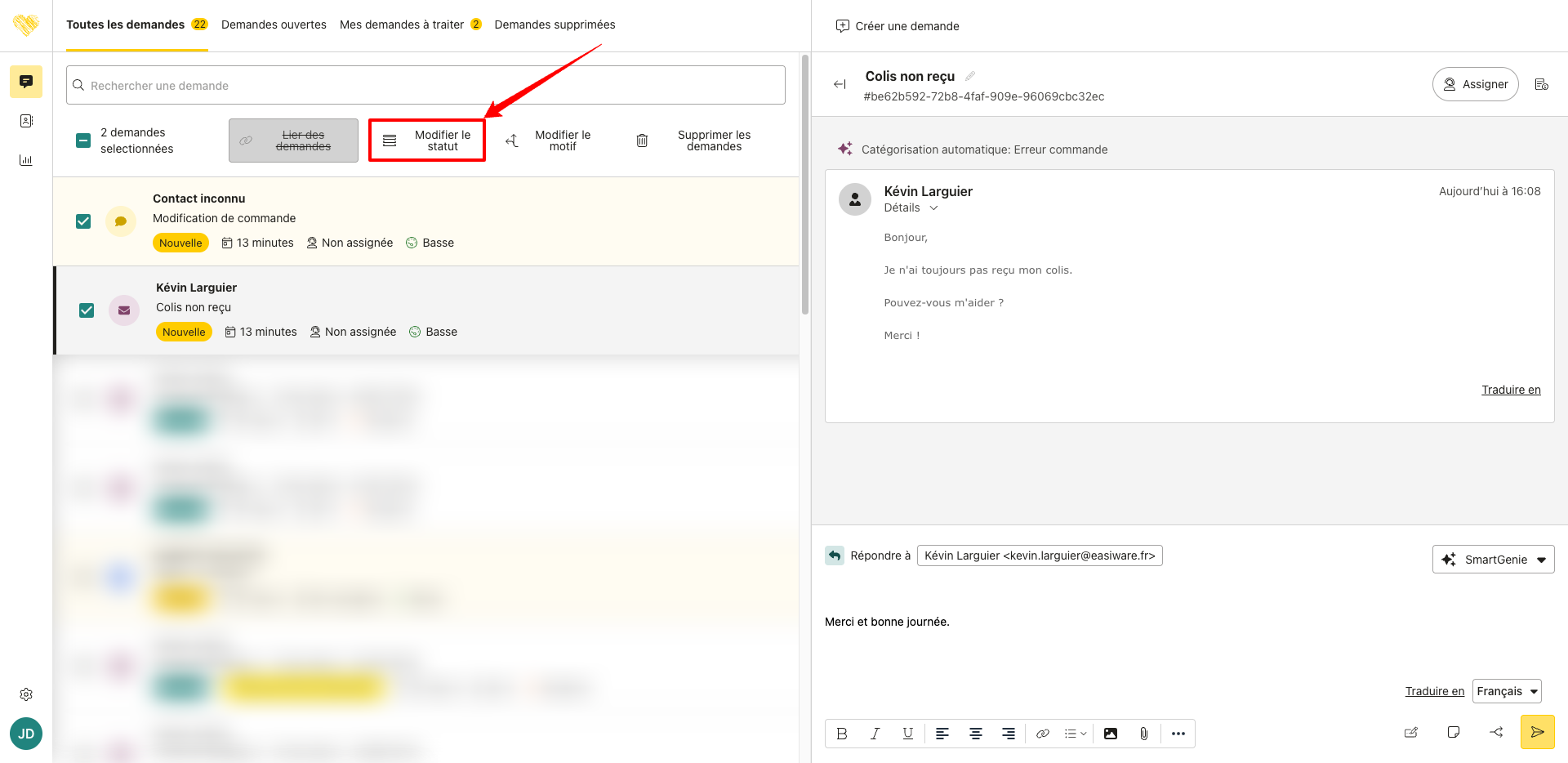Insert an image into the reply

[x=1111, y=734]
